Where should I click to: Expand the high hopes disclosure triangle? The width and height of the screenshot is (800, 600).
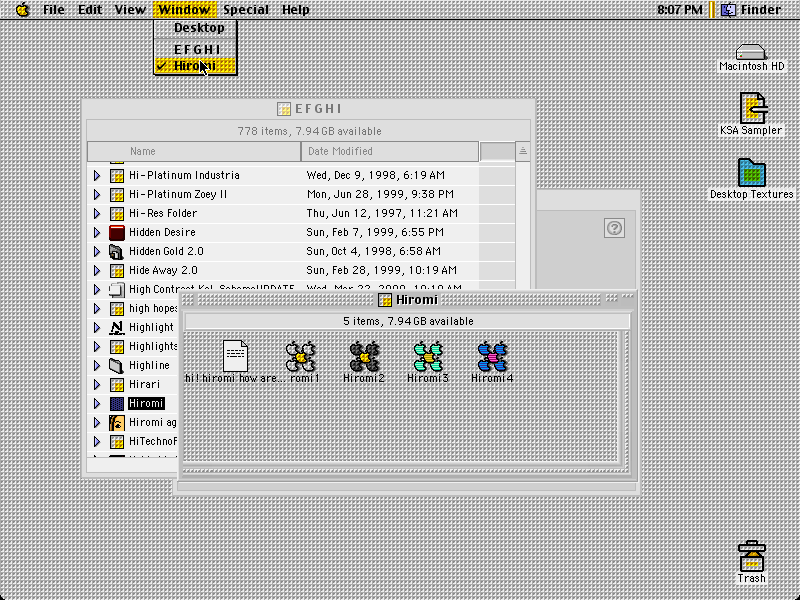pyautogui.click(x=97, y=309)
